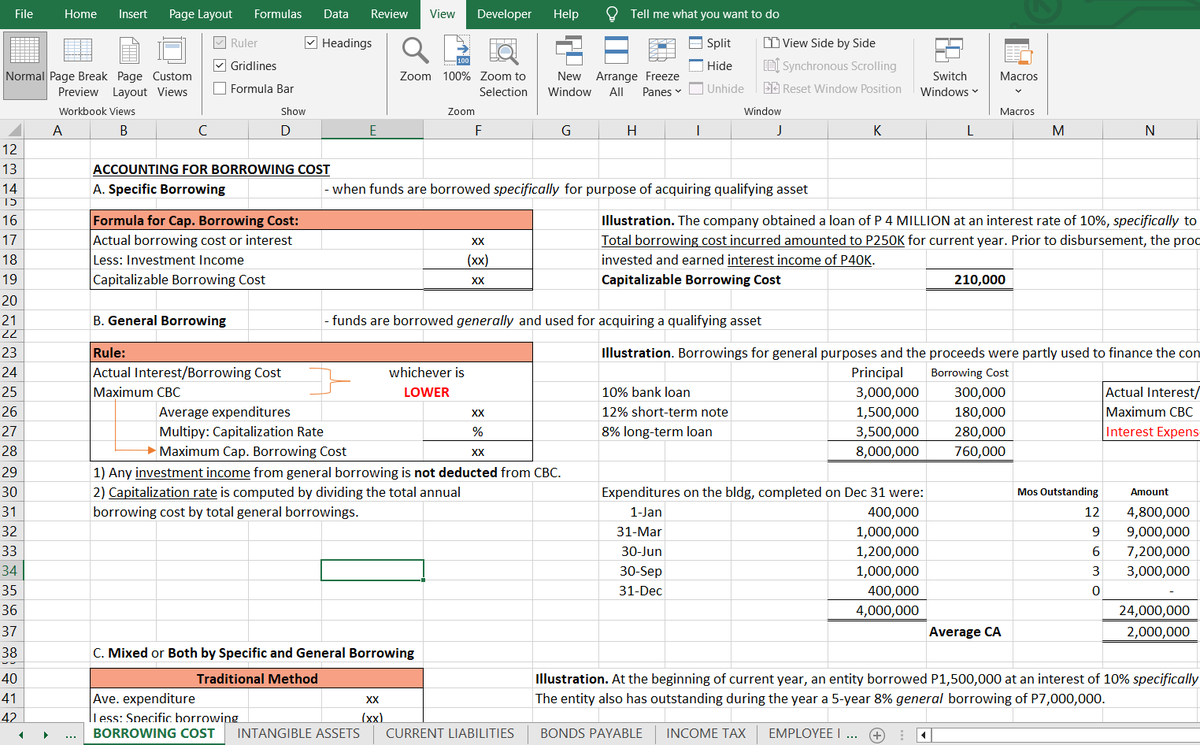Open the Review tab

click(389, 14)
